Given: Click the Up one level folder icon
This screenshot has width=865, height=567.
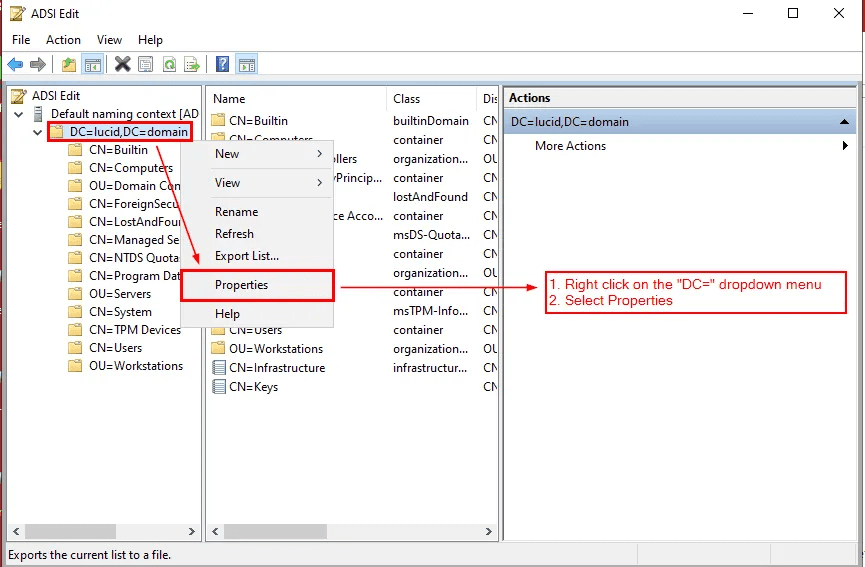Looking at the screenshot, I should tap(68, 65).
